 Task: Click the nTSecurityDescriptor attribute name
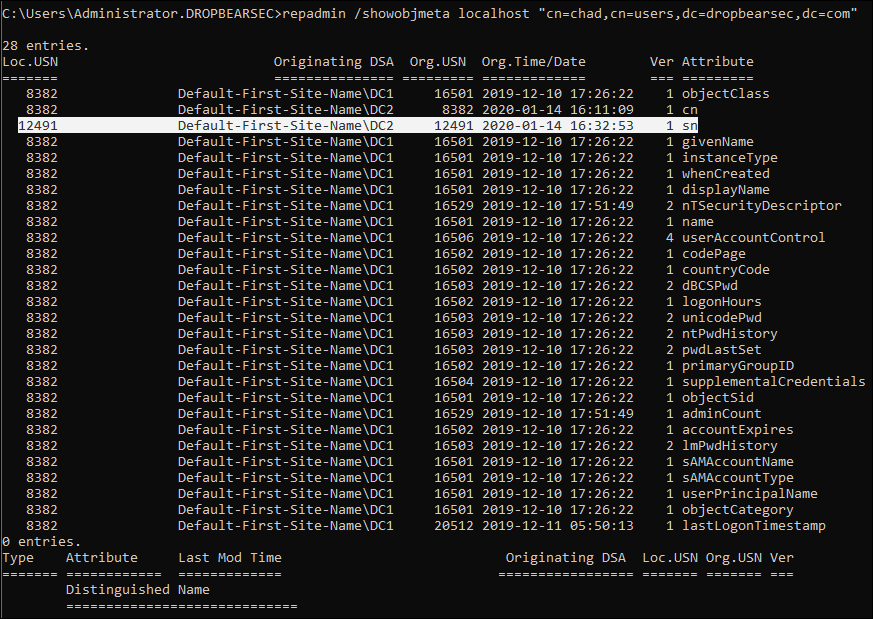coord(762,205)
